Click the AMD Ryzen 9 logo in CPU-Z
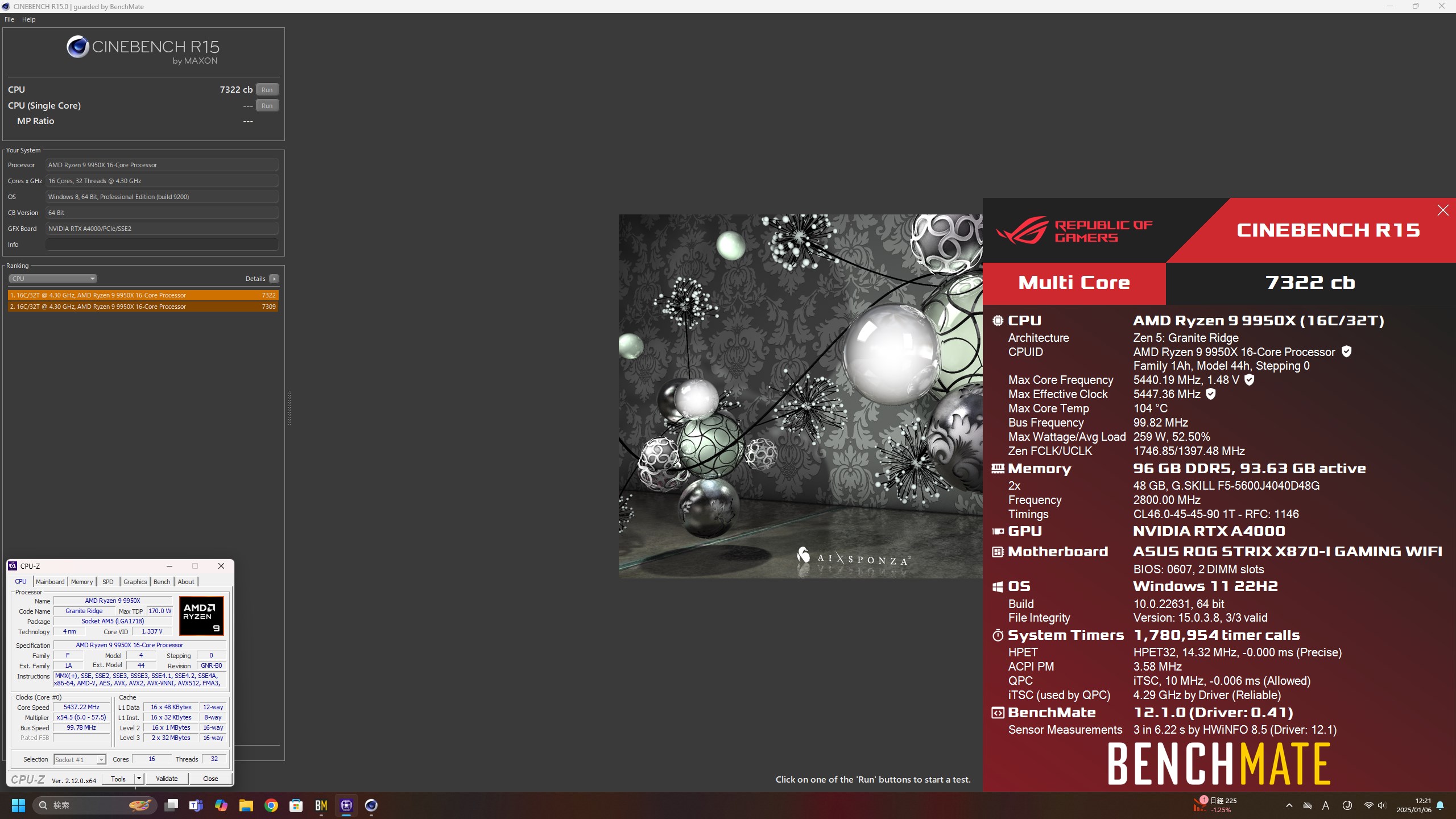The width and height of the screenshot is (1456, 819). pos(201,615)
